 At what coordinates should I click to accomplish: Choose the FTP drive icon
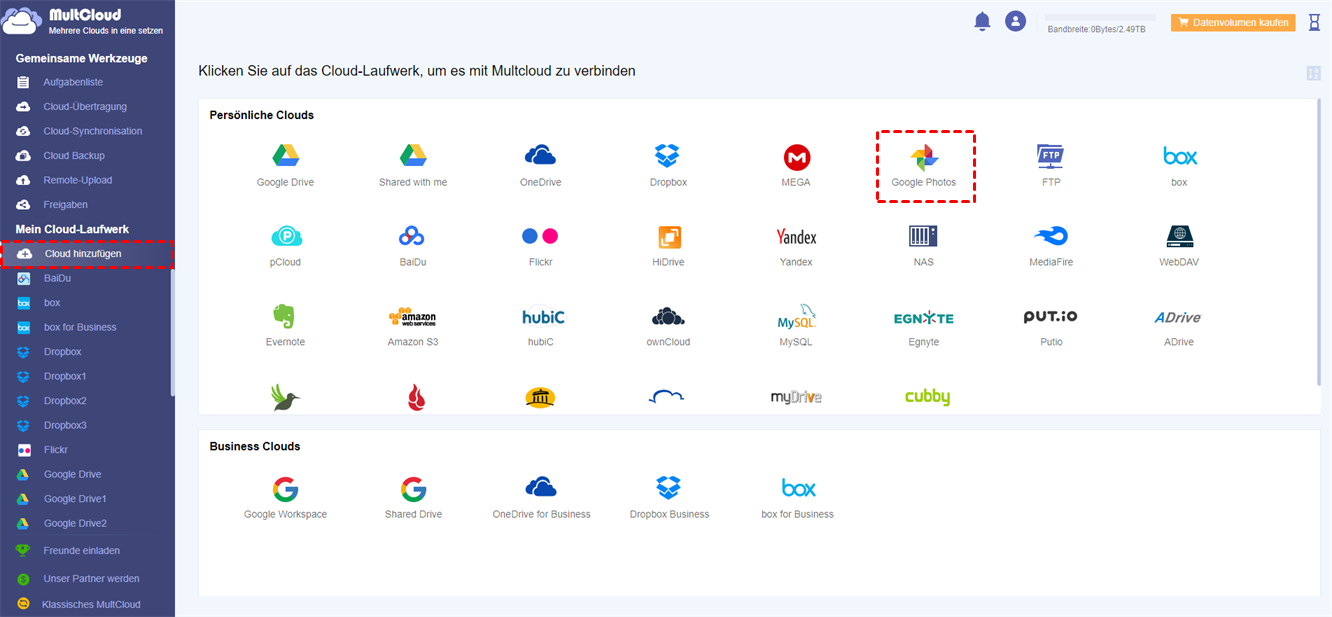[x=1051, y=156]
